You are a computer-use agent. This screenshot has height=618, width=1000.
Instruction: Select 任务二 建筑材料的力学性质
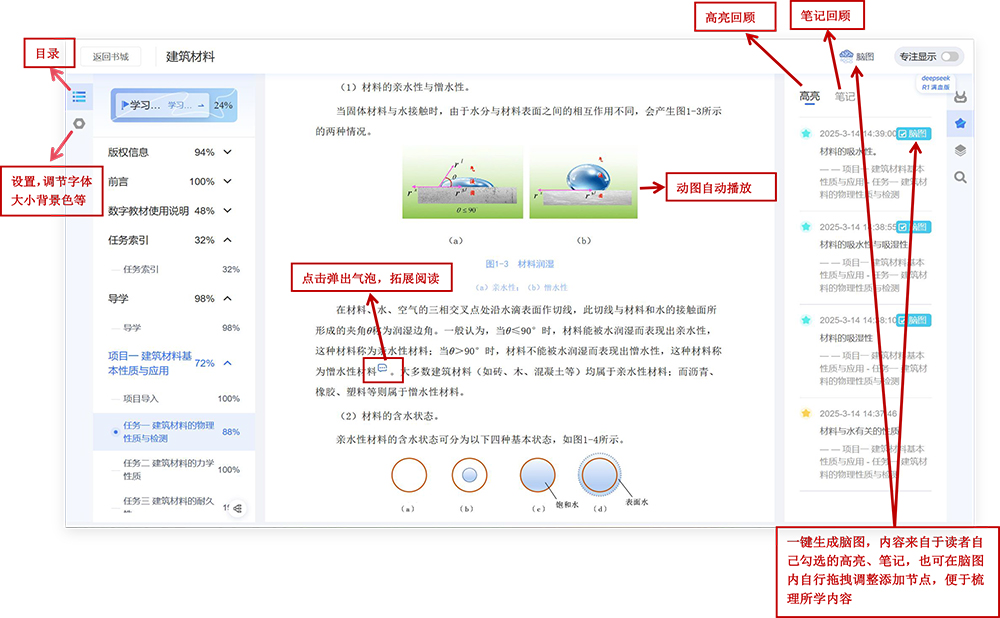pyautogui.click(x=174, y=469)
